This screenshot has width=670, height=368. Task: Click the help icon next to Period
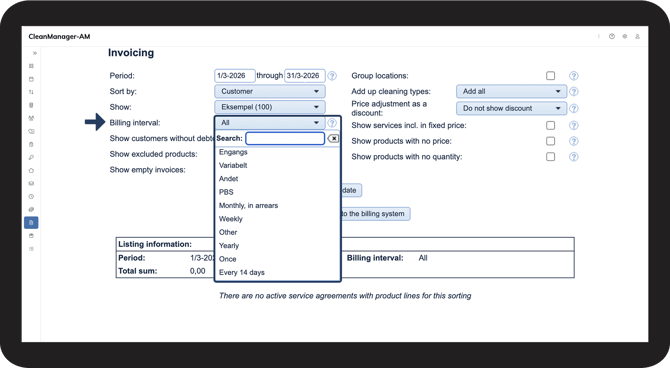332,76
